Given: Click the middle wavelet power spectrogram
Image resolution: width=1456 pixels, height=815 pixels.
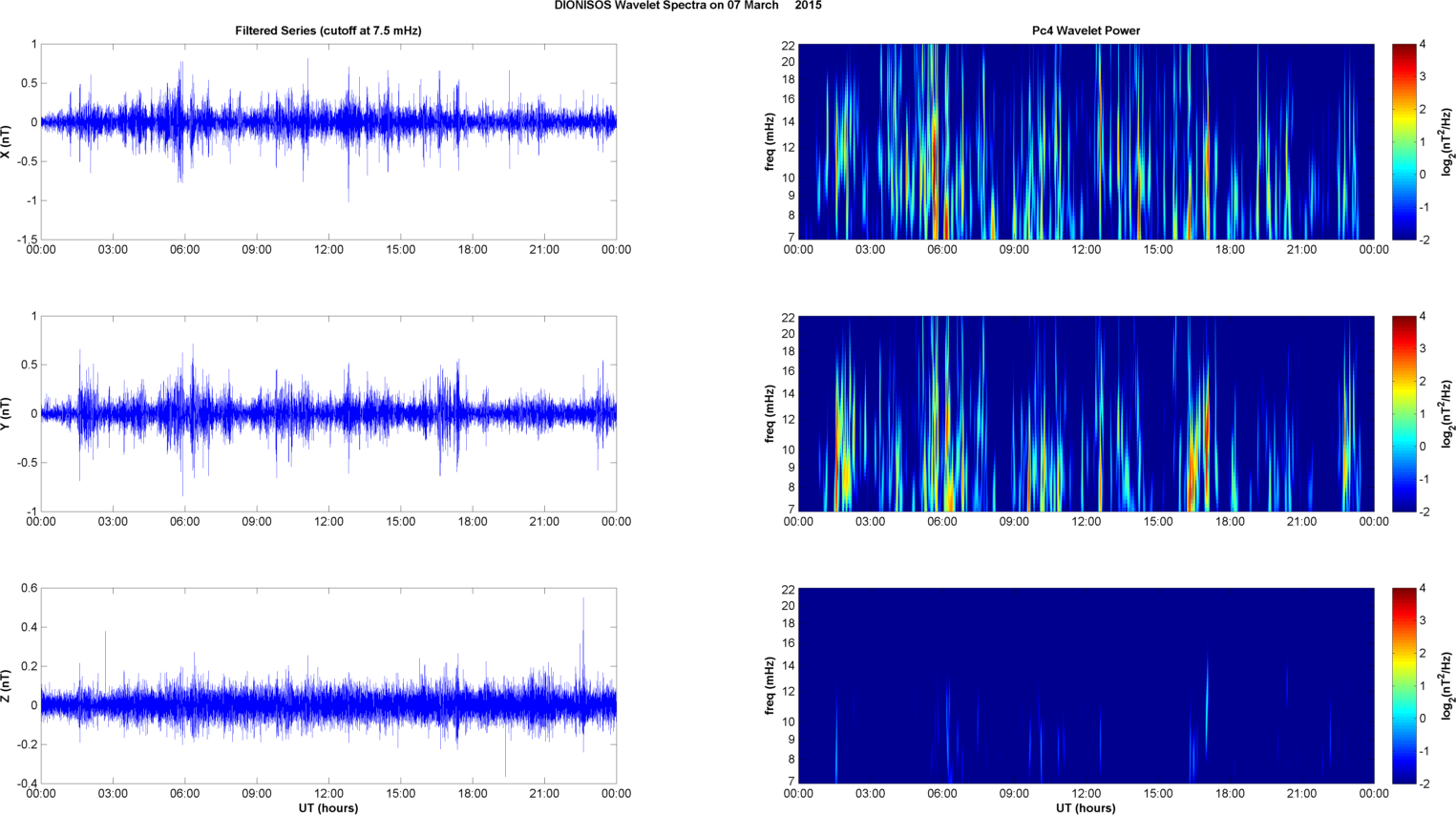Looking at the screenshot, I should [x=1086, y=413].
